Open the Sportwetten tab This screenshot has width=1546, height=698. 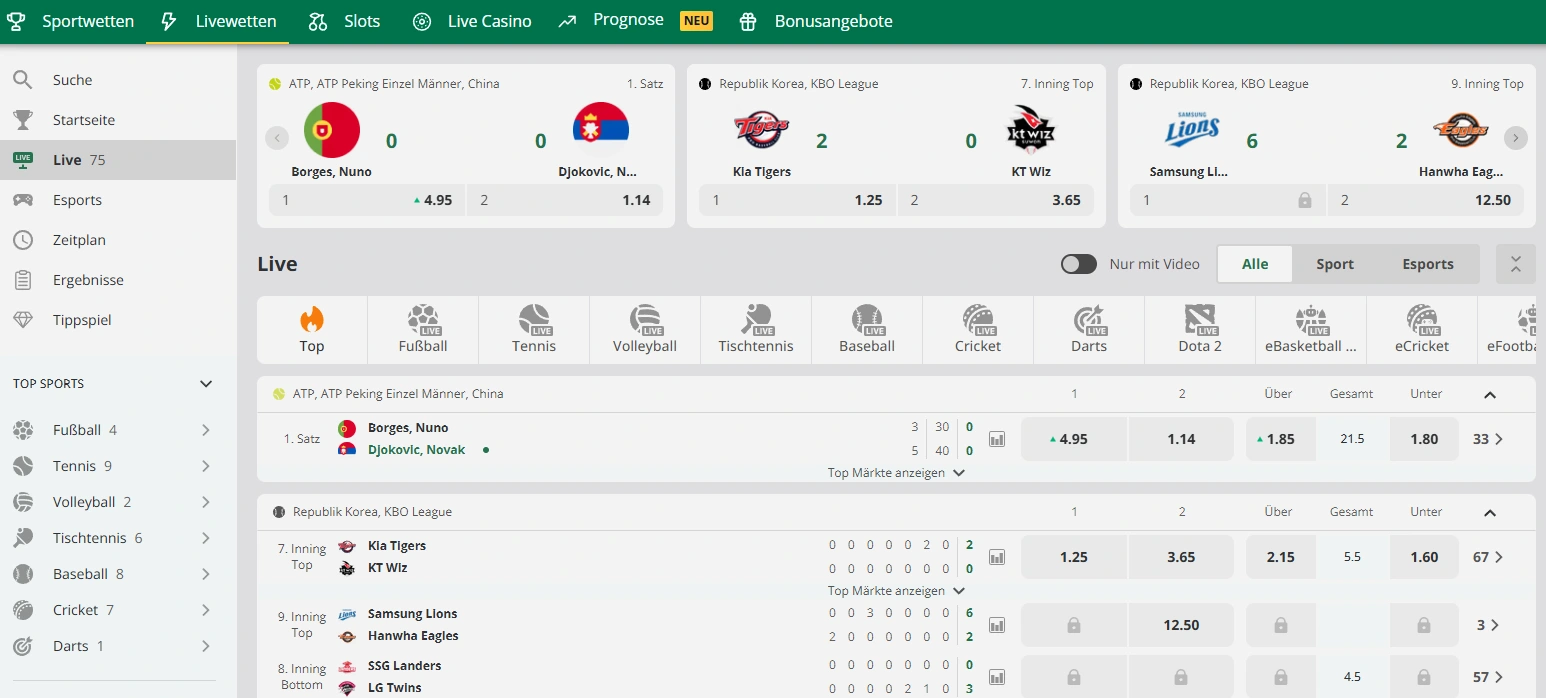(70, 21)
